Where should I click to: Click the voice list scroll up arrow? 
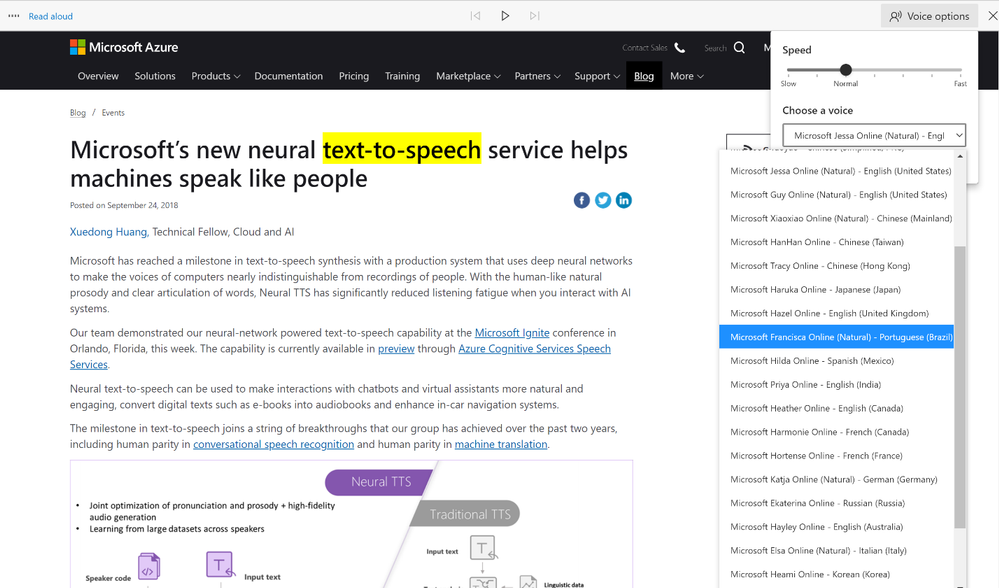click(x=960, y=156)
